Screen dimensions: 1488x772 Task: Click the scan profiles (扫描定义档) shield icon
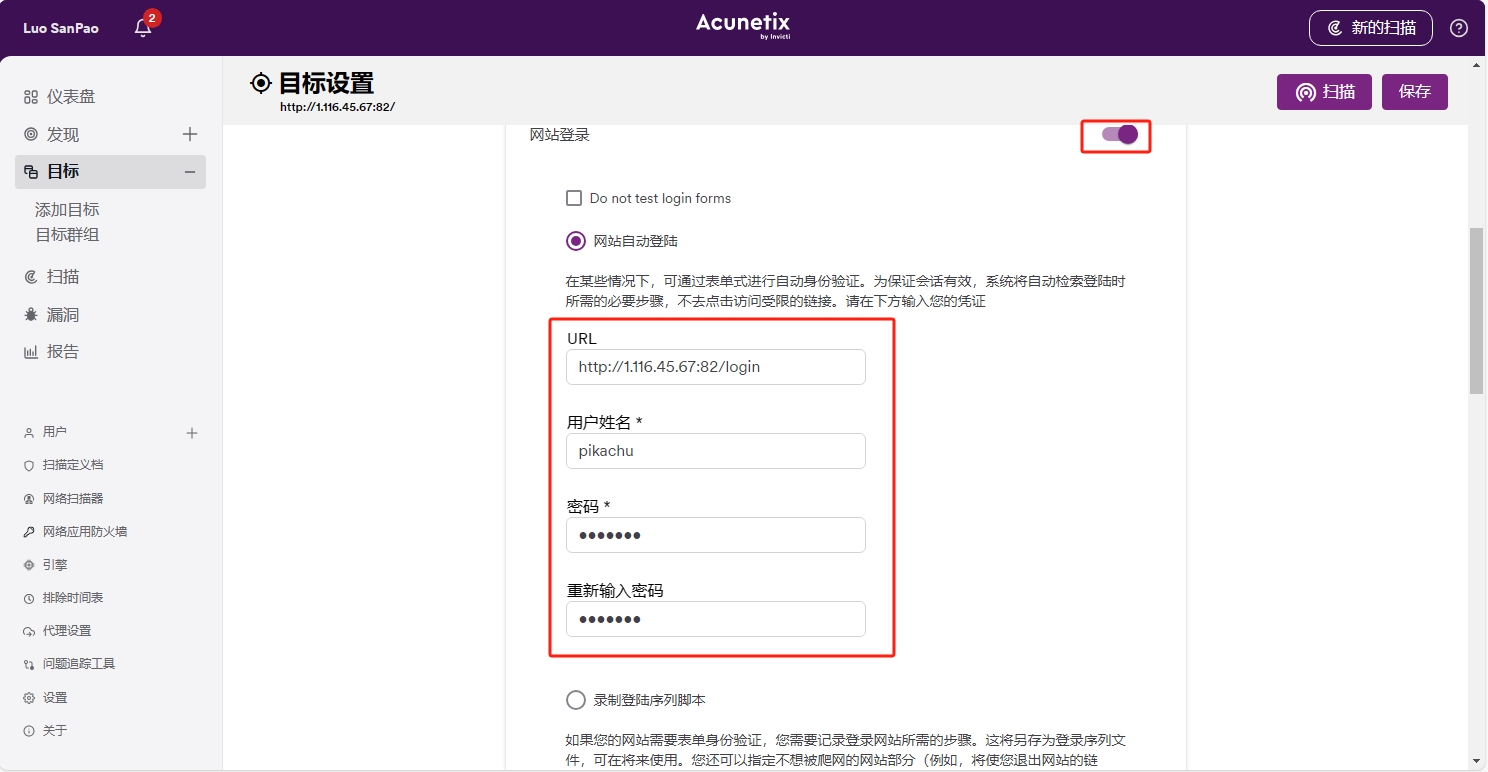click(29, 465)
